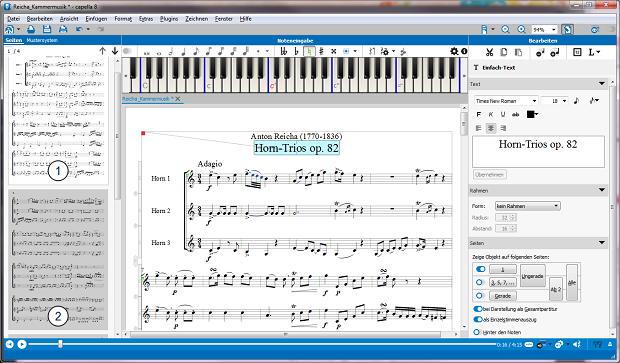Toggle 'als Einzelstimmenauszug' switch
Screen dimensions: 620x363
click(478, 319)
